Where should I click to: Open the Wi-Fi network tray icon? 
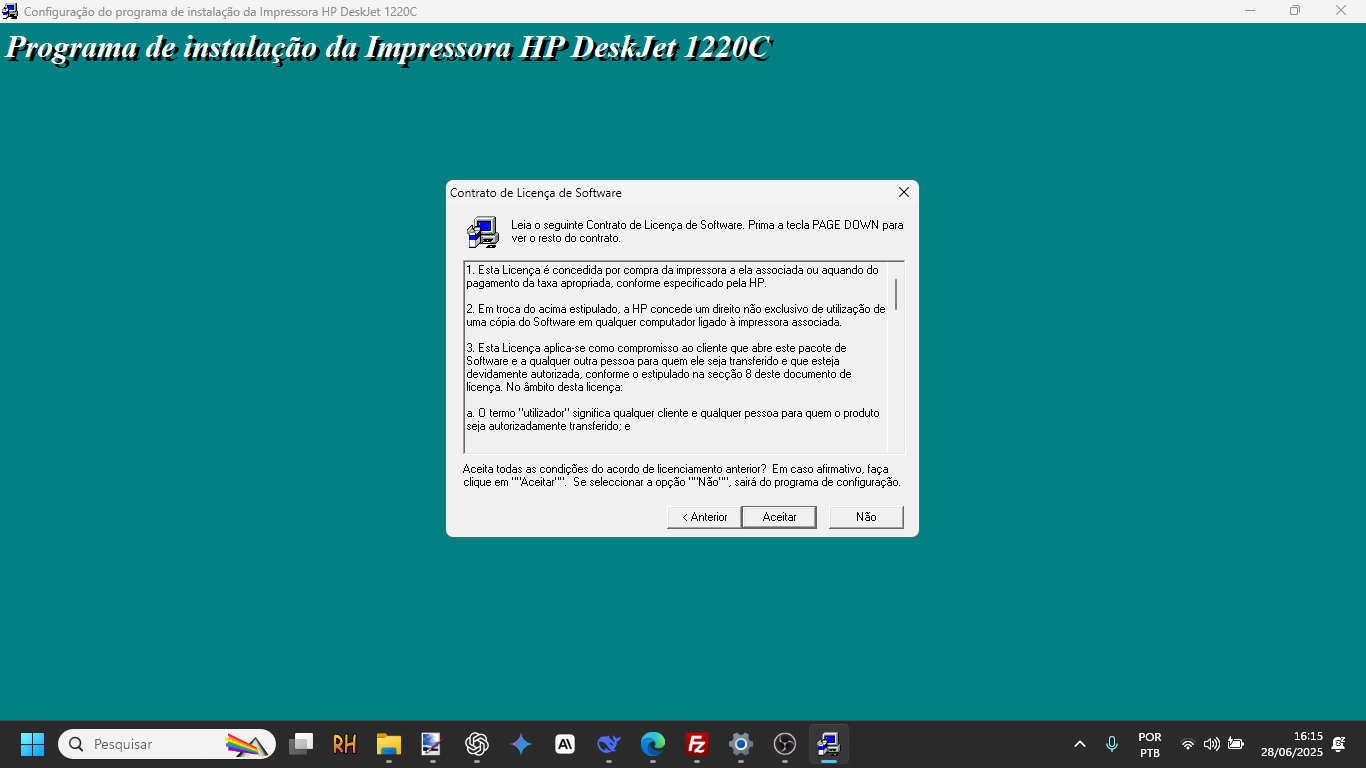click(1188, 744)
